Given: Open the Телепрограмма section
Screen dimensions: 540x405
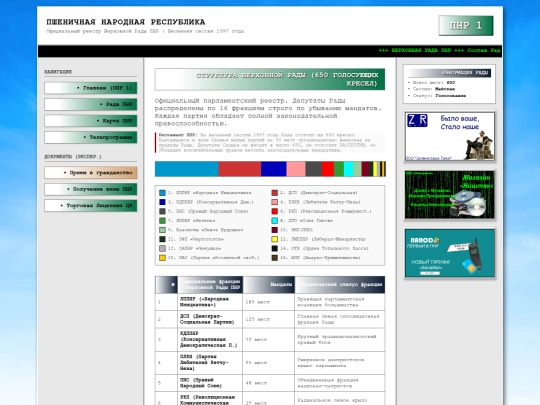Looking at the screenshot, I should (91, 137).
